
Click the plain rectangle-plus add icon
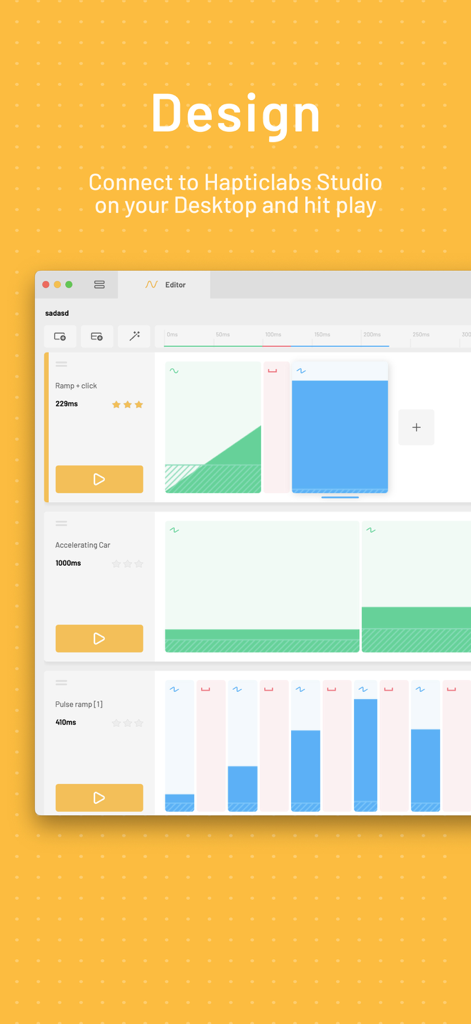point(60,336)
